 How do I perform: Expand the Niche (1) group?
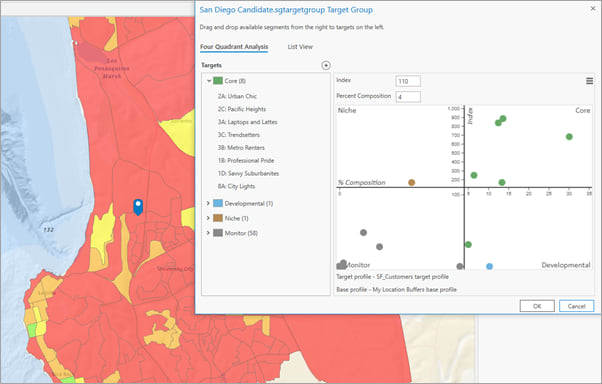(x=208, y=218)
